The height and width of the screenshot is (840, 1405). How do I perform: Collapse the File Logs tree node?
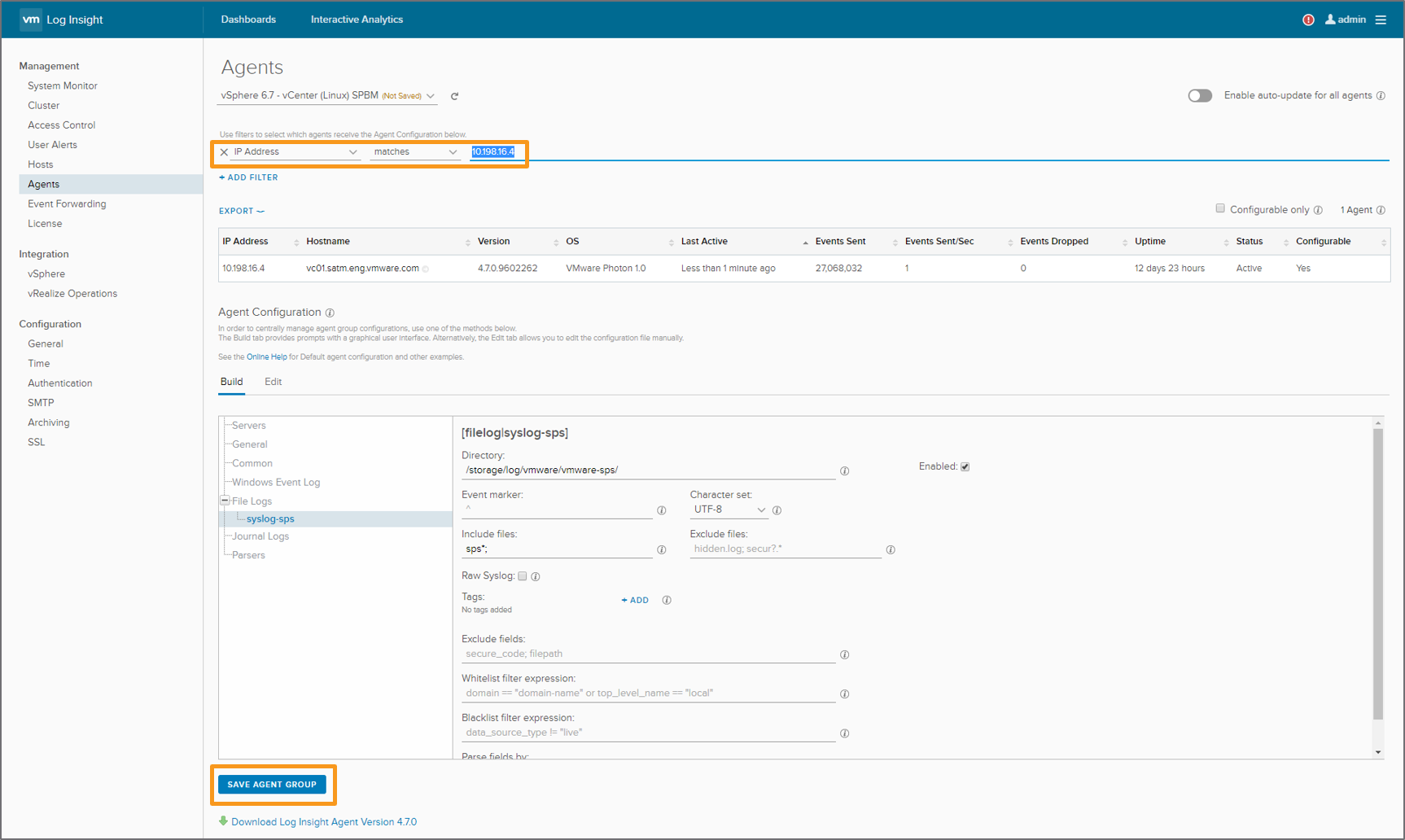click(225, 501)
